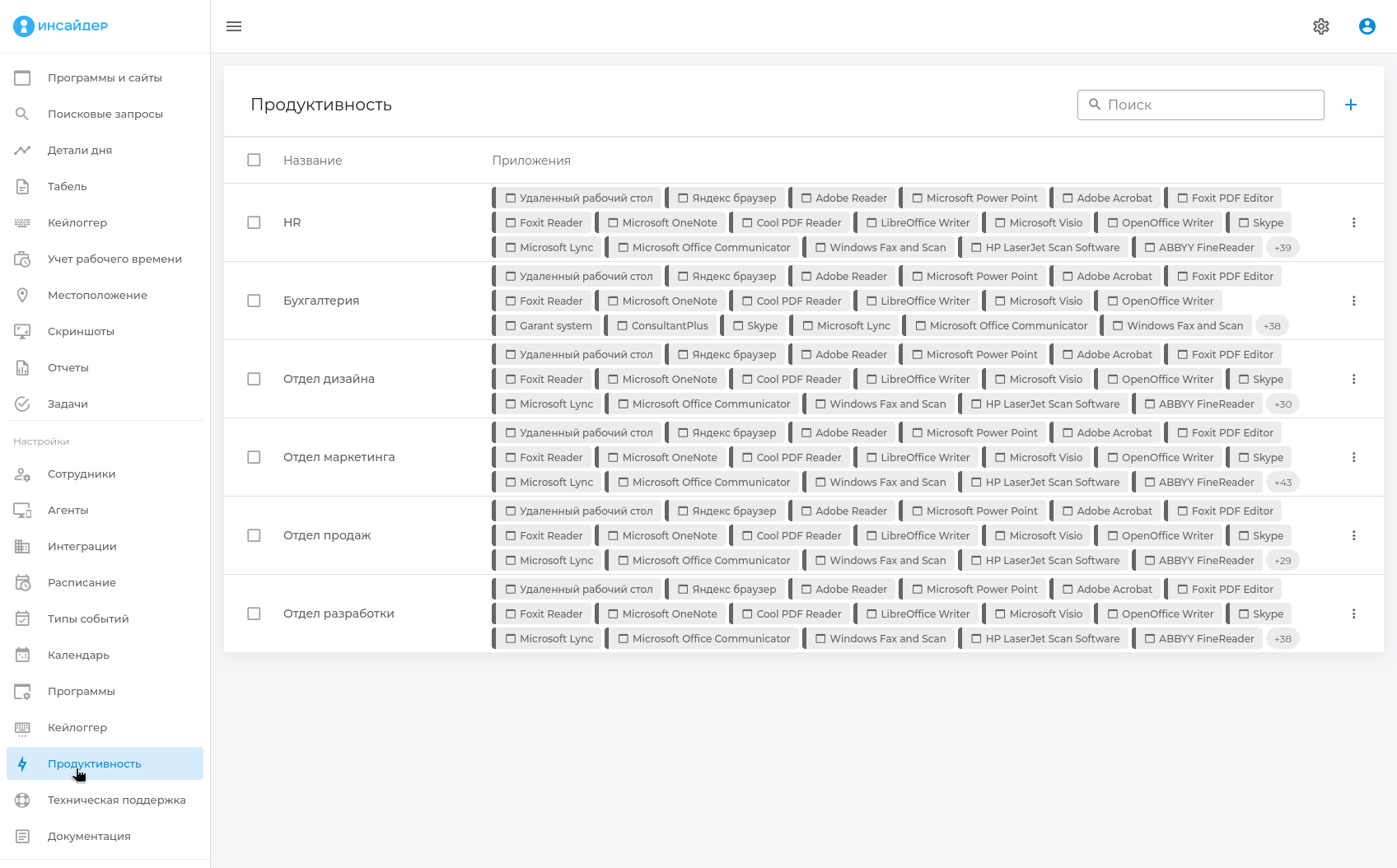The image size is (1397, 868).
Task: Open three-dot menu for Отдел разработки
Action: click(1353, 614)
